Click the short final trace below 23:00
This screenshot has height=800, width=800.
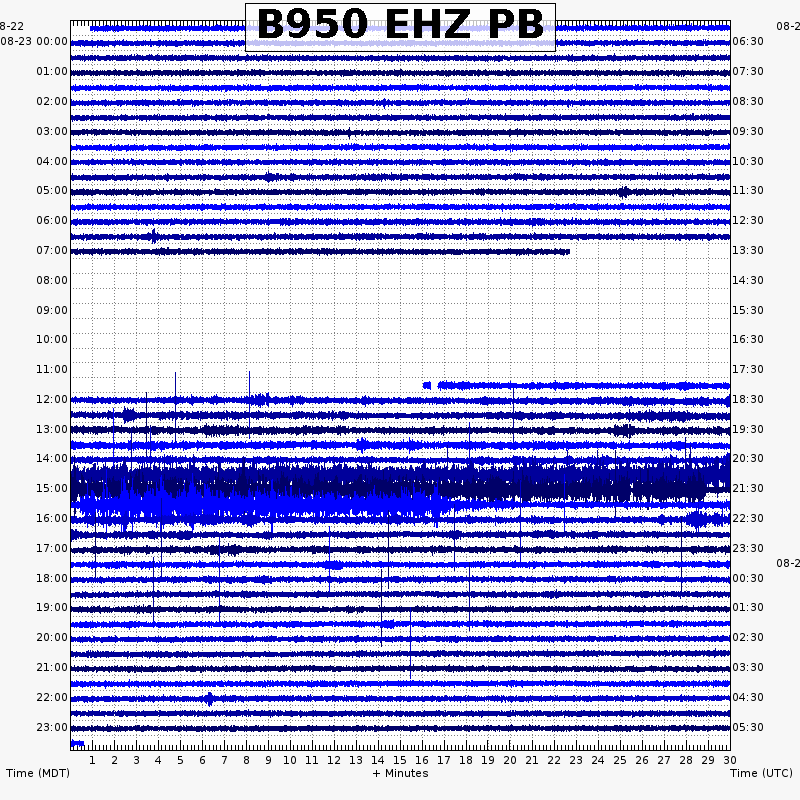pos(78,743)
